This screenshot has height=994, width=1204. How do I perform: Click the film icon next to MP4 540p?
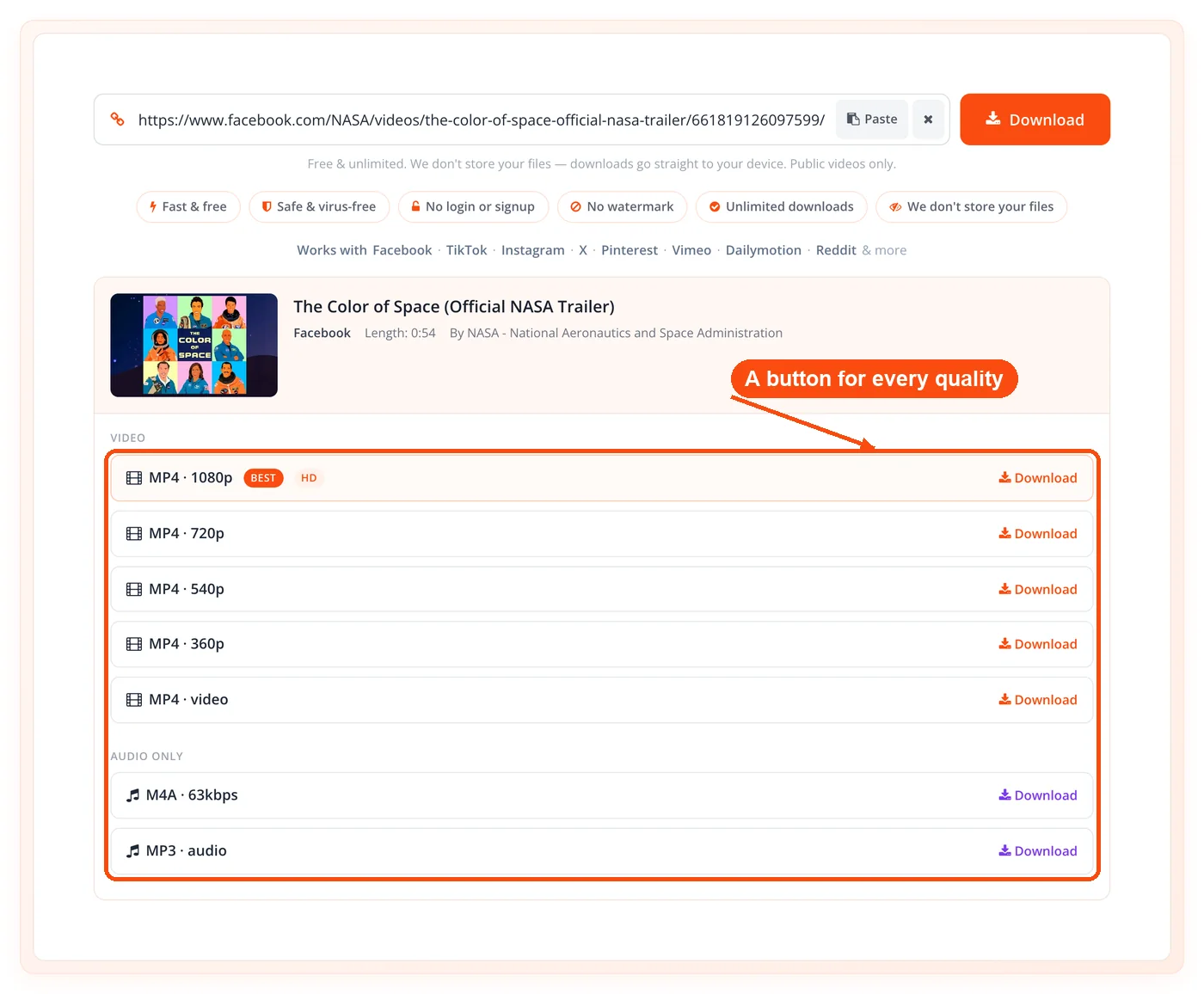point(134,589)
